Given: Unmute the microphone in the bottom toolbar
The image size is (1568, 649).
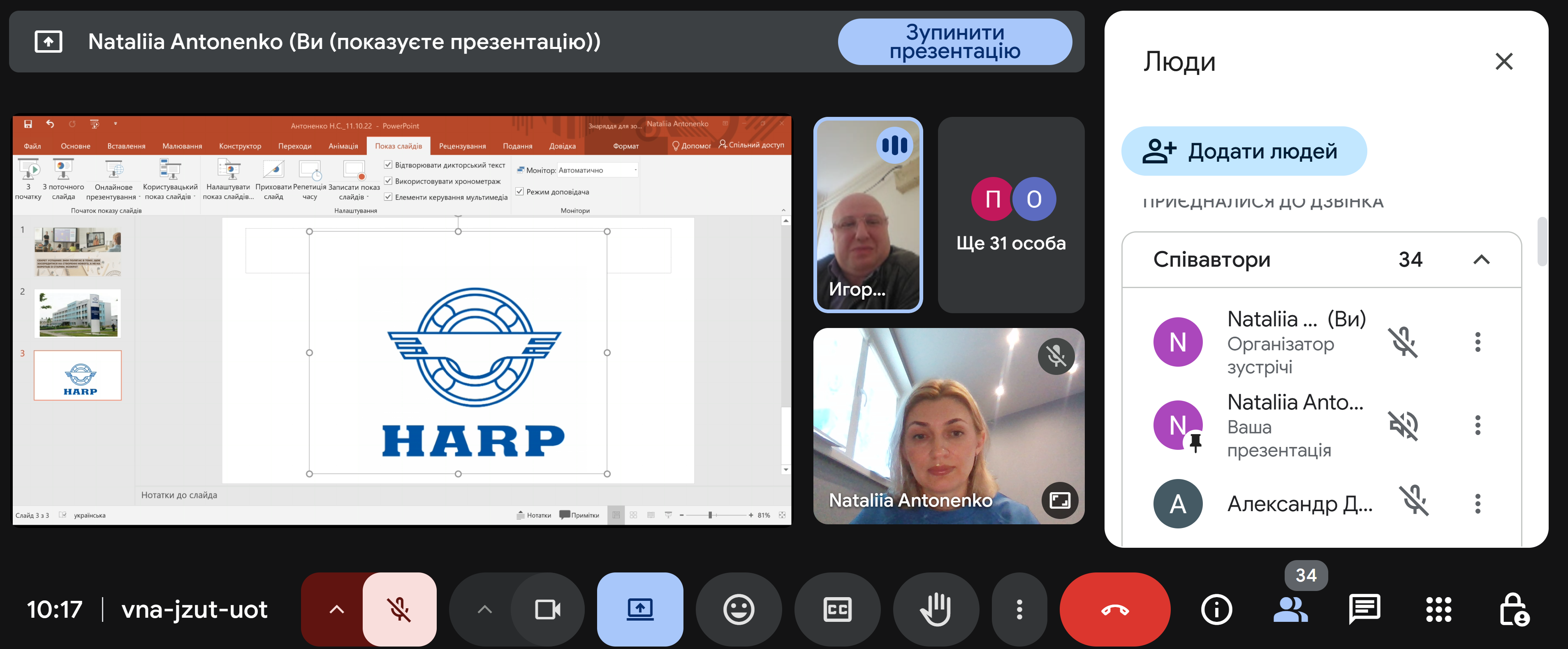Looking at the screenshot, I should [399, 609].
